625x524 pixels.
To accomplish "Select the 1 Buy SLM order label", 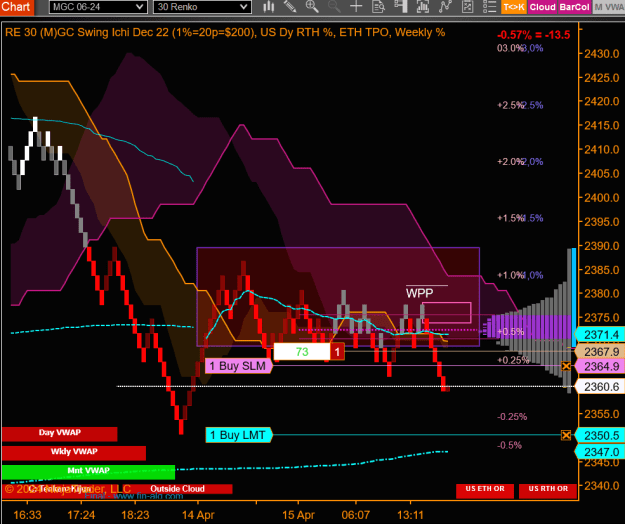I will tap(239, 366).
